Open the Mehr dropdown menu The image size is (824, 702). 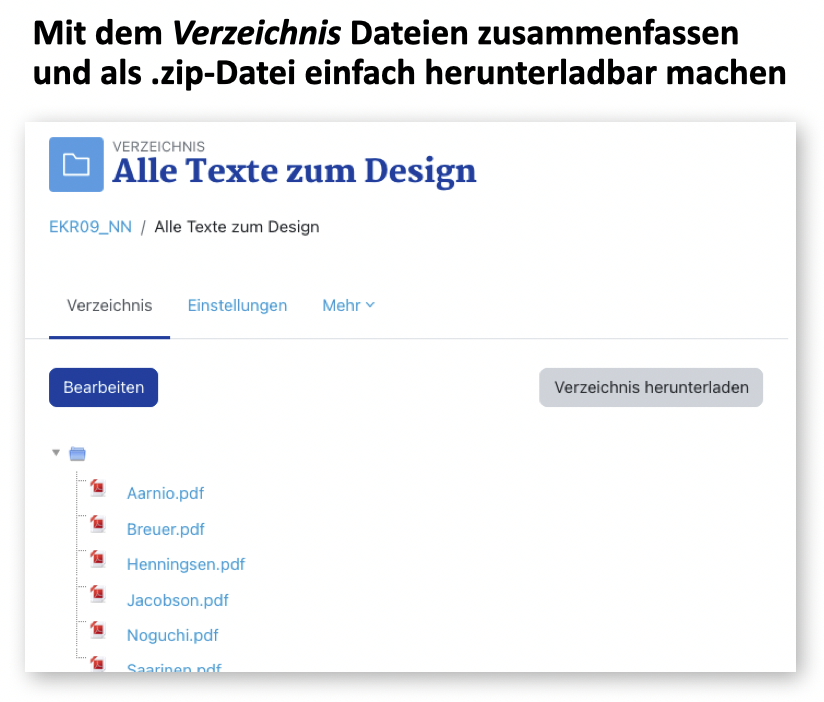pos(348,306)
